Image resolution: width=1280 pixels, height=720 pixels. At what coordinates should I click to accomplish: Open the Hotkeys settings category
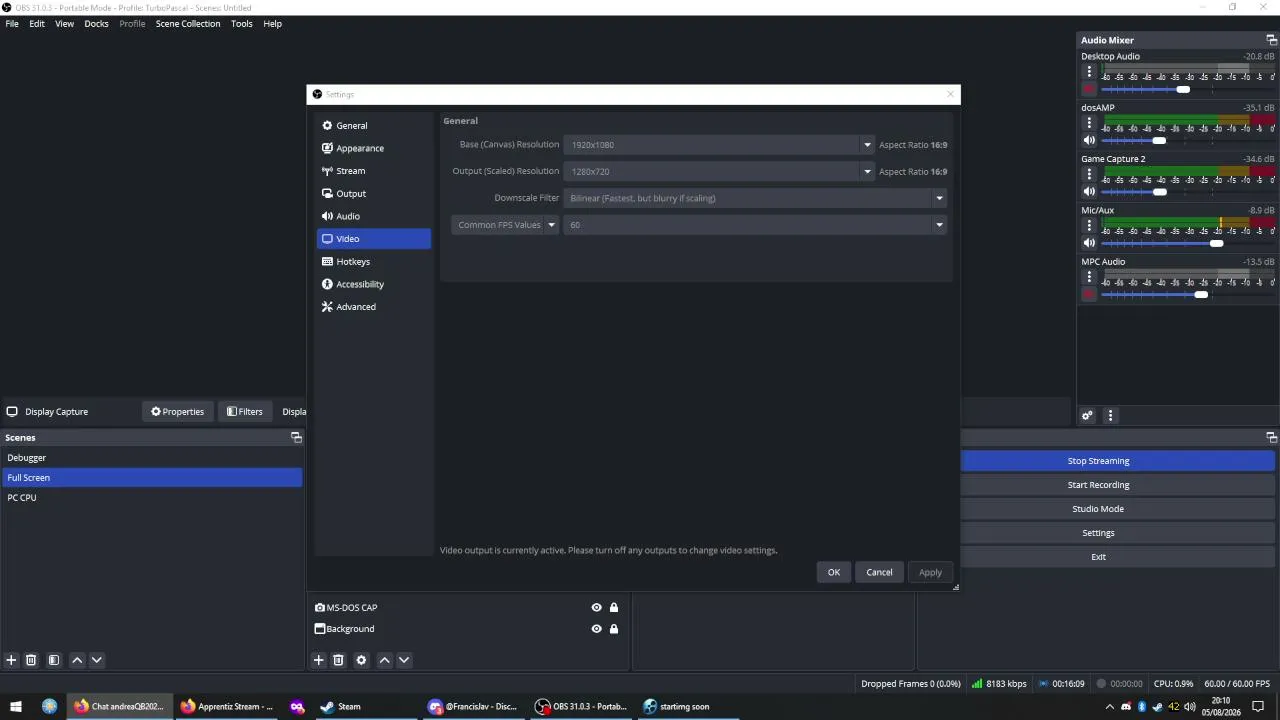[x=373, y=262]
